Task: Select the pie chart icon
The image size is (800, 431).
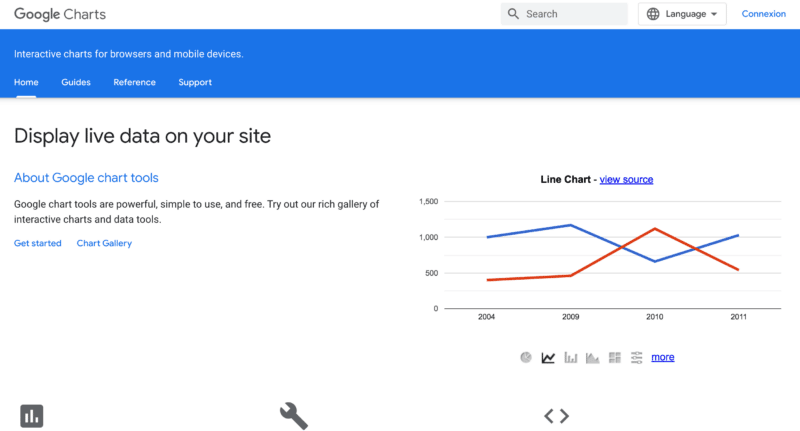Action: tap(526, 357)
